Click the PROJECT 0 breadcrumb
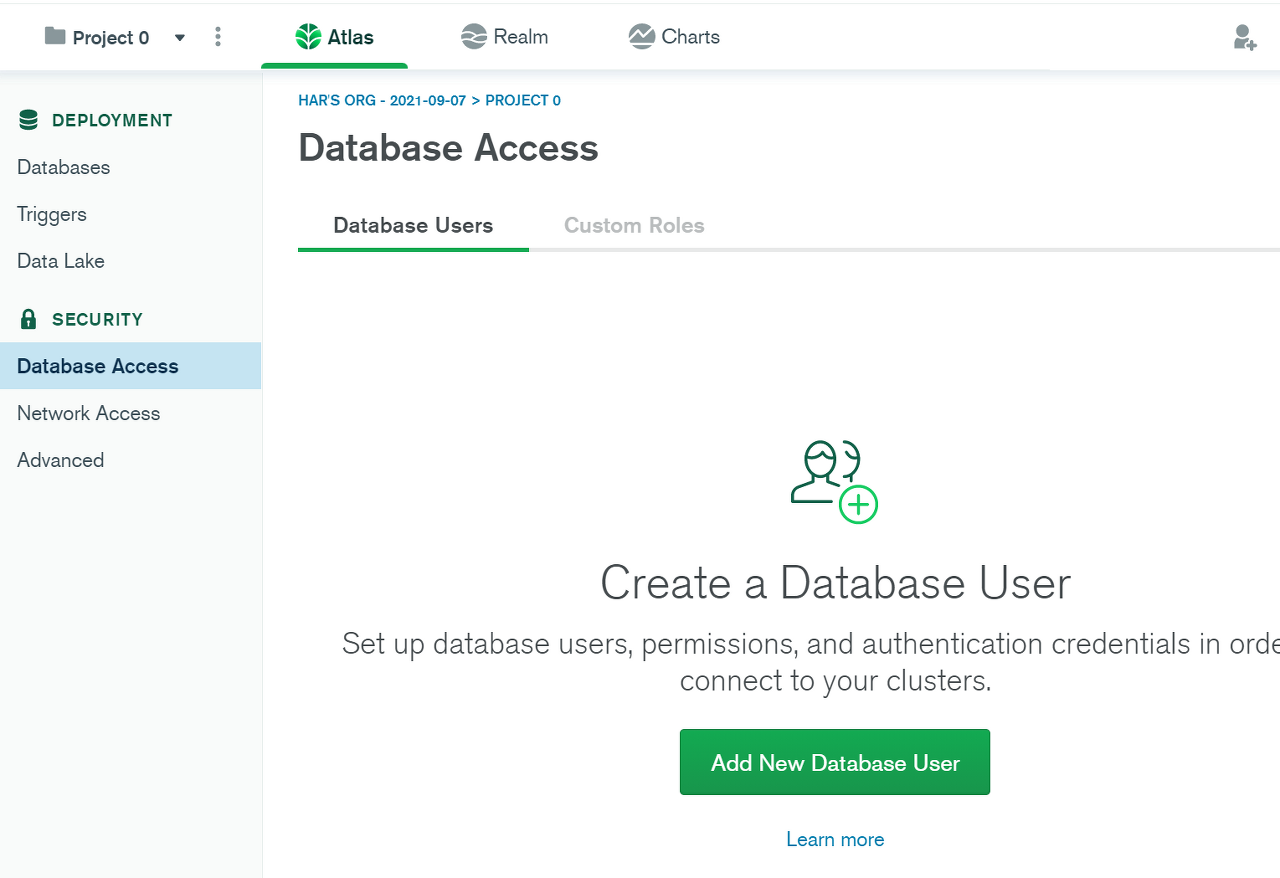 tap(523, 100)
